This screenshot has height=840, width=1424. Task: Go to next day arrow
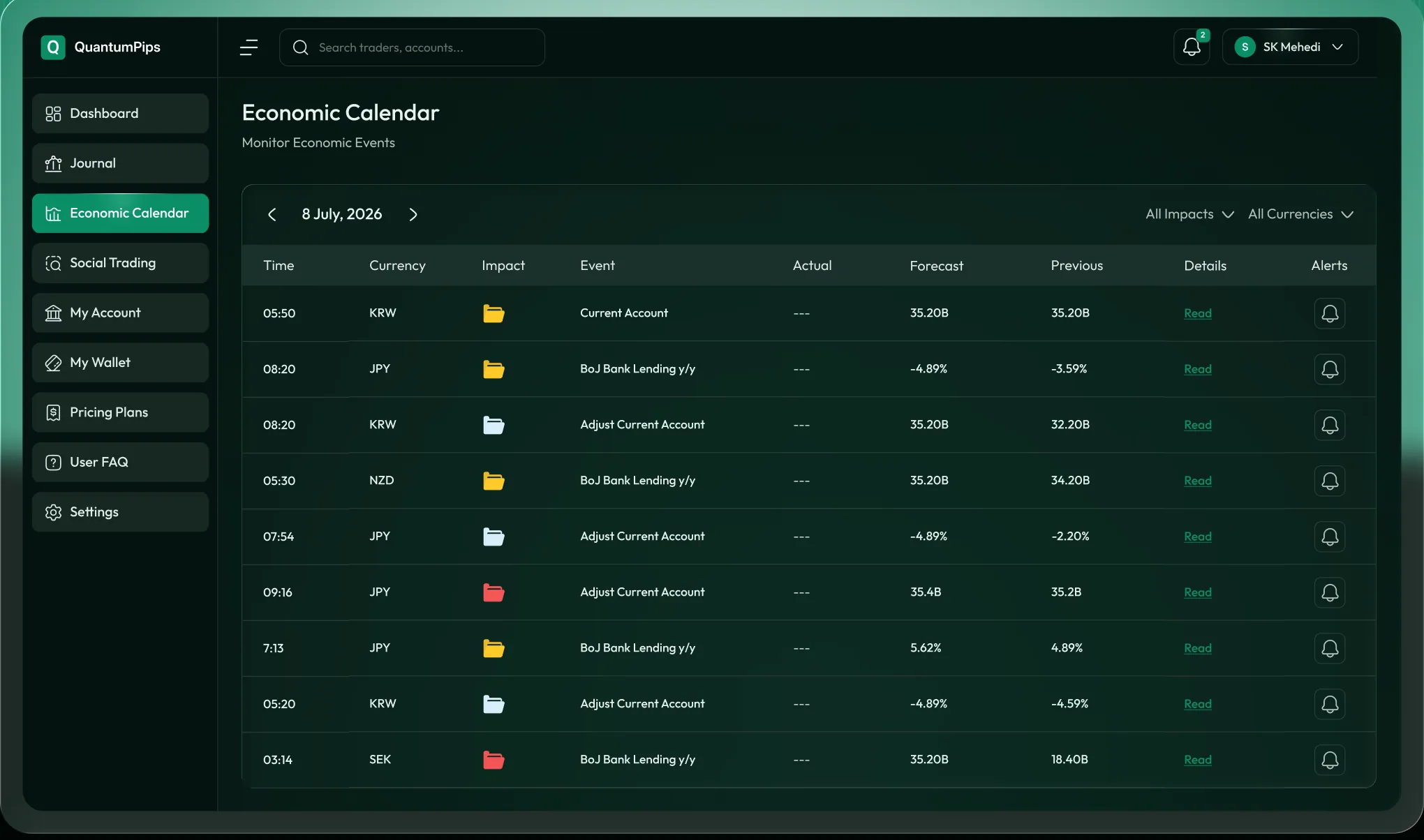[413, 214]
